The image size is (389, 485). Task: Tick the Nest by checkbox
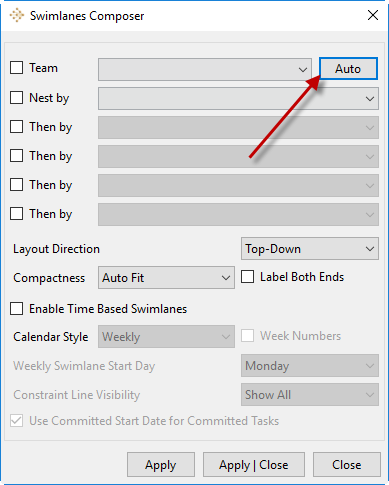[16, 98]
